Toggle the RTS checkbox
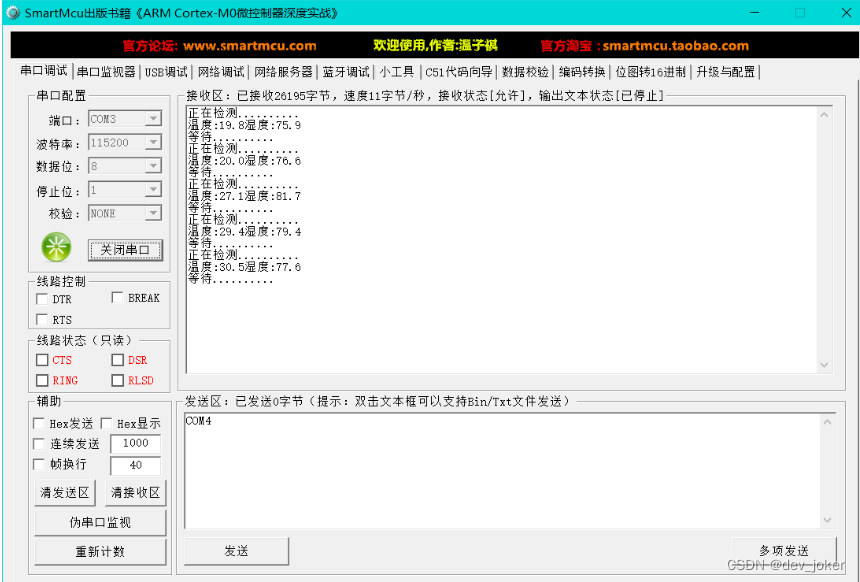 42,319
